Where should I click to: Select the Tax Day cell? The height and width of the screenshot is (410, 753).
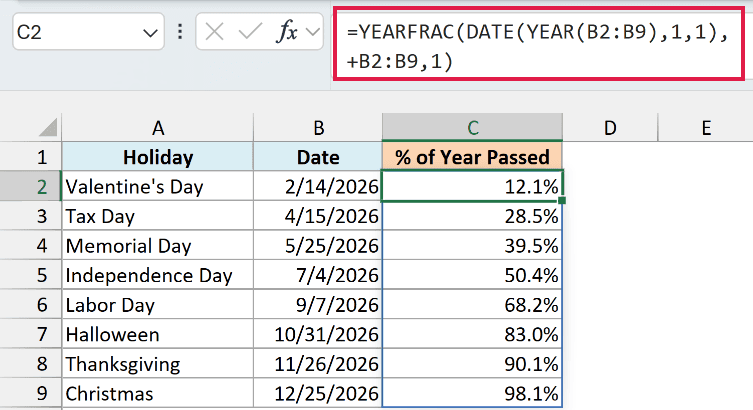pos(158,216)
